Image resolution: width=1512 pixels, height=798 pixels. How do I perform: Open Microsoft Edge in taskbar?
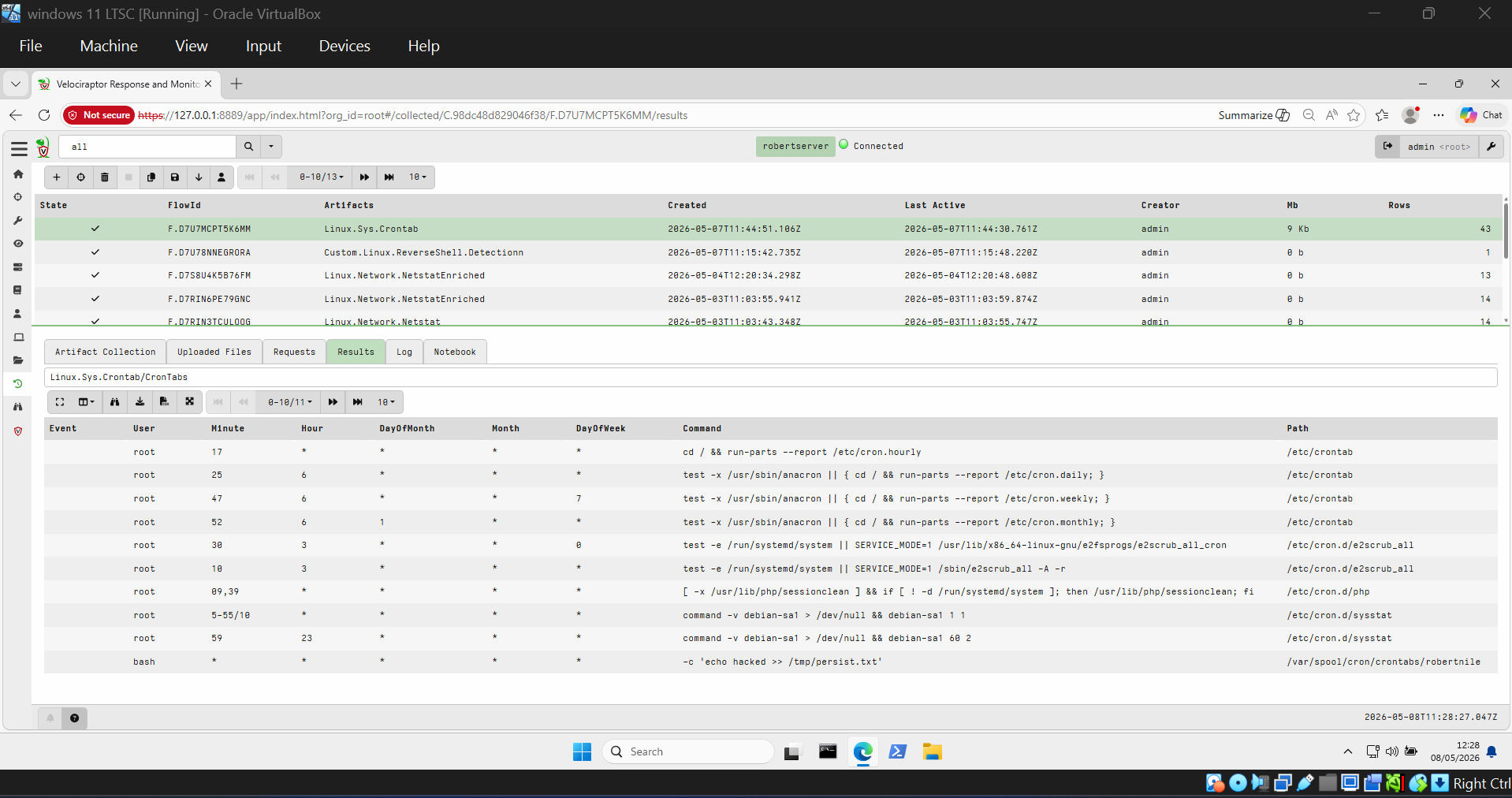[863, 752]
